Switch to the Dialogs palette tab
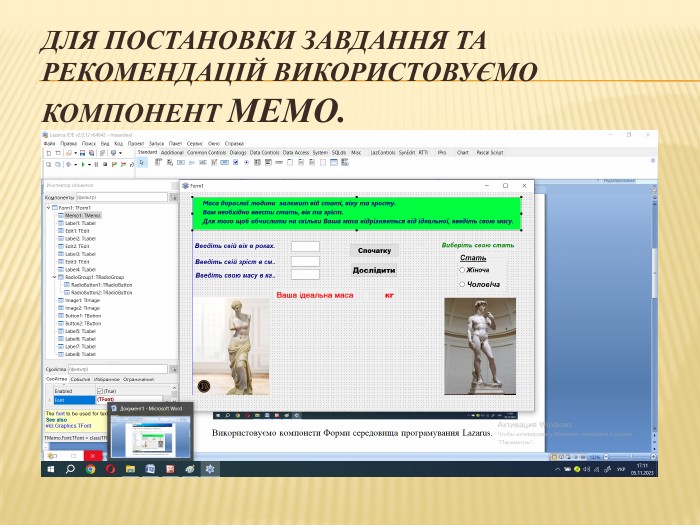Viewport: 700px width, 525px height. (x=238, y=153)
